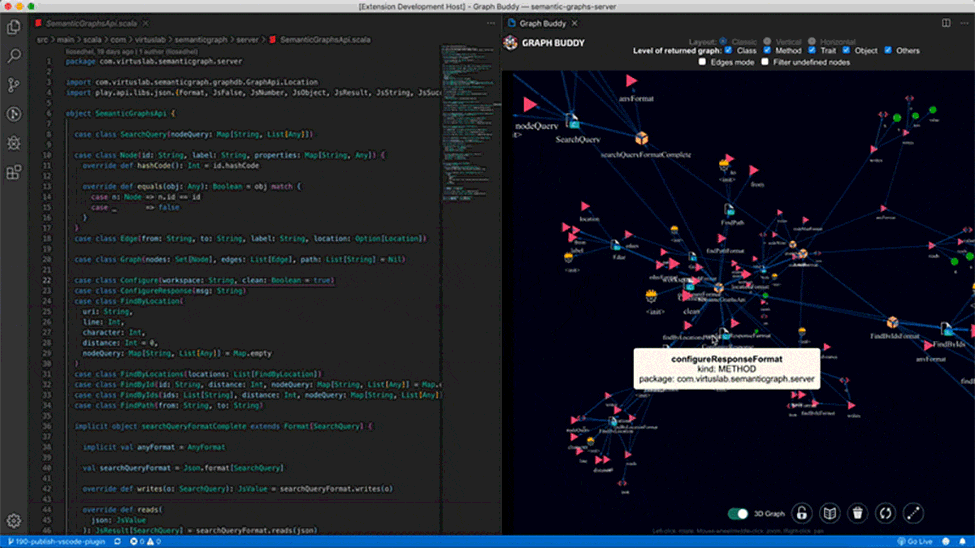Screen dimensions: 975x548
Task: Click the warnings triangle in status bar
Action: (x=150, y=542)
